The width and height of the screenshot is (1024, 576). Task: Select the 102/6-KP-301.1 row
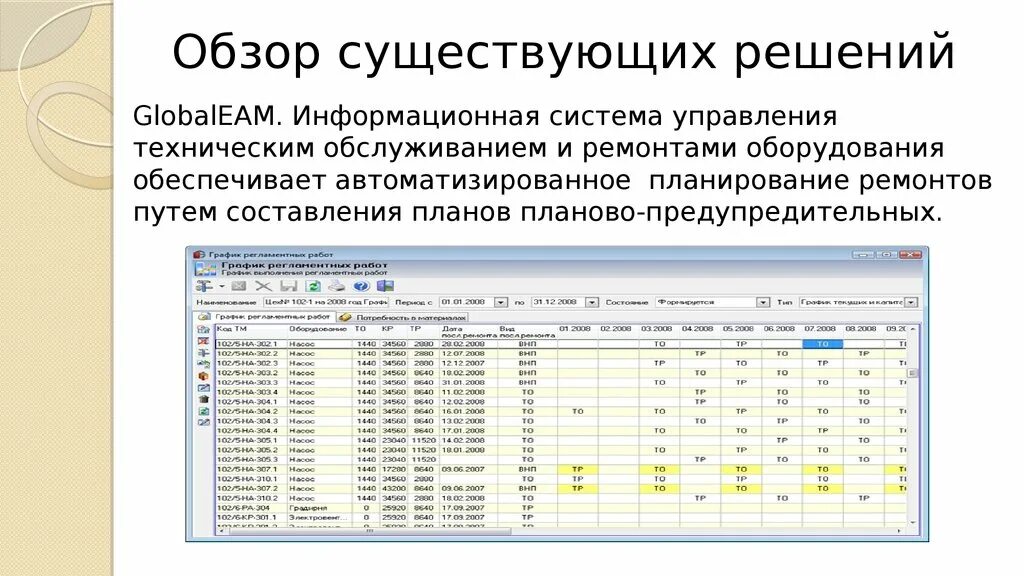(560, 517)
